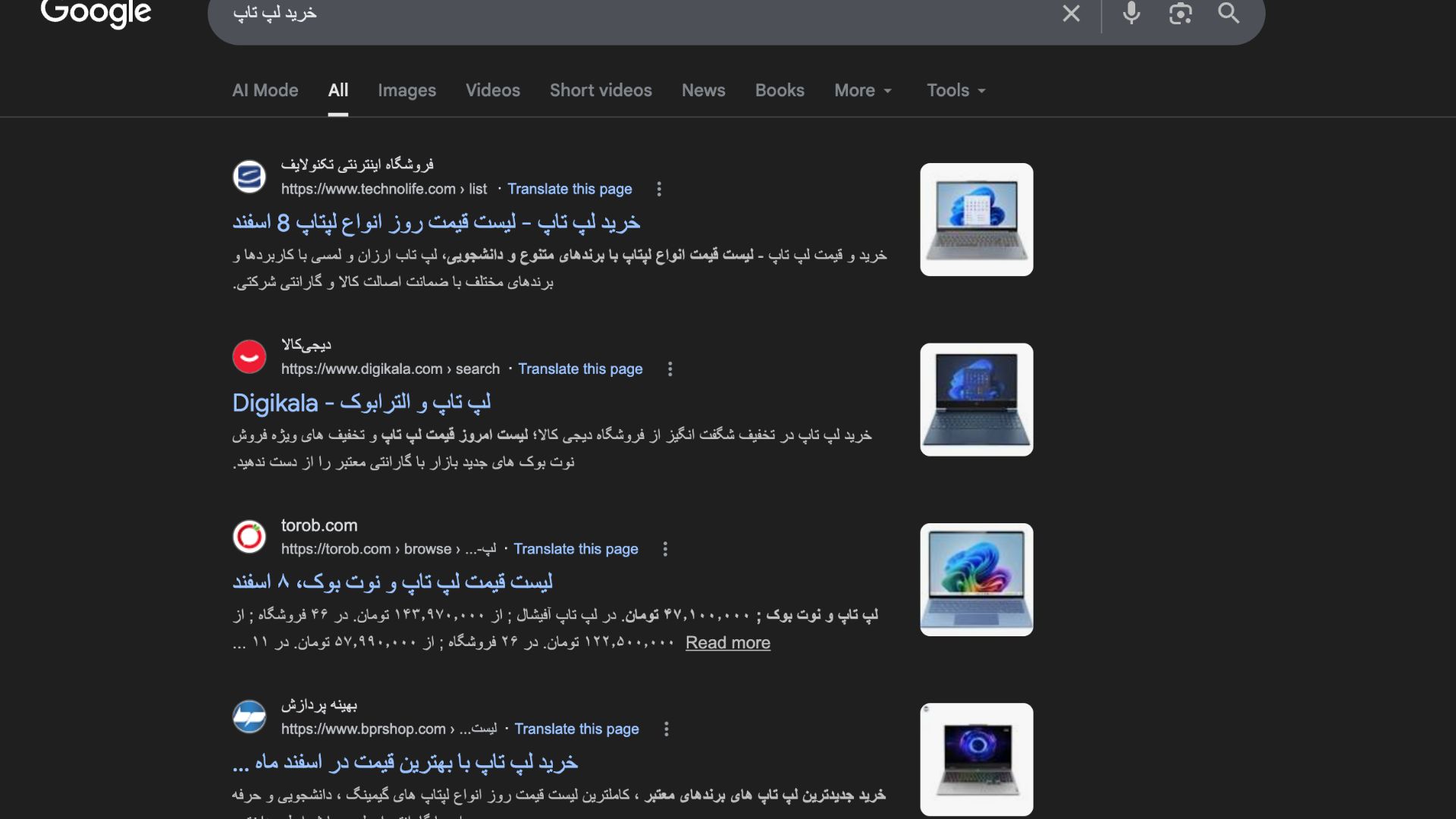Click the voice search microphone icon

(x=1131, y=13)
